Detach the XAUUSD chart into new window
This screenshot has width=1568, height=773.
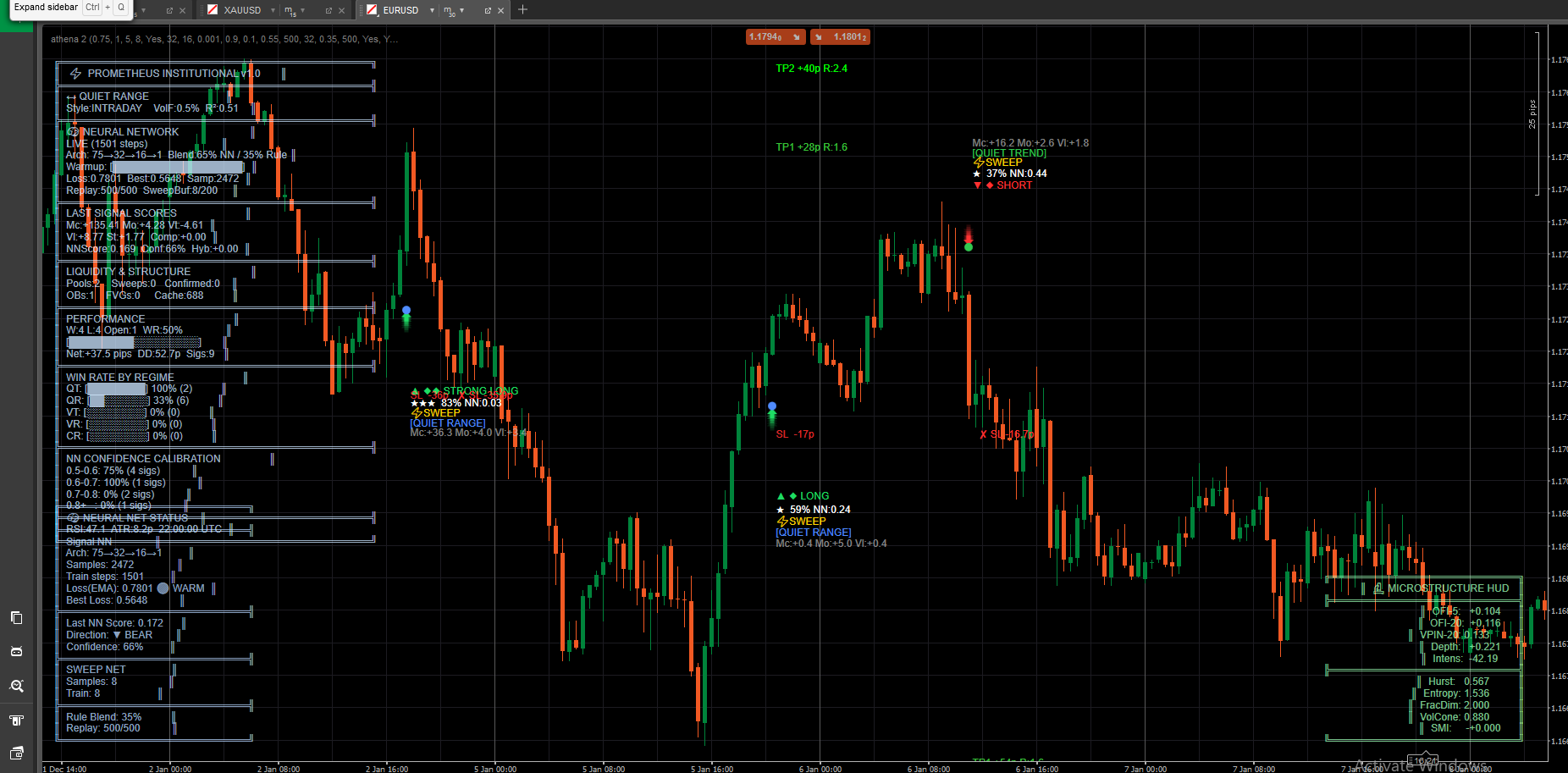pyautogui.click(x=329, y=10)
